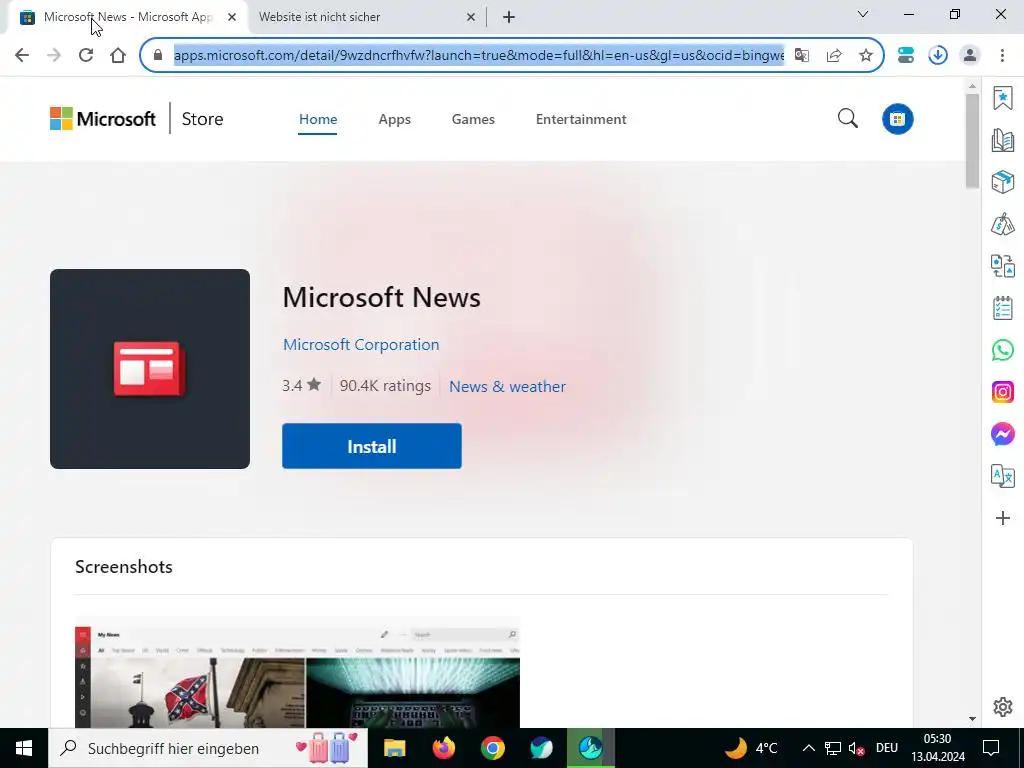Open the checklist notes sidebar icon

point(1003,308)
